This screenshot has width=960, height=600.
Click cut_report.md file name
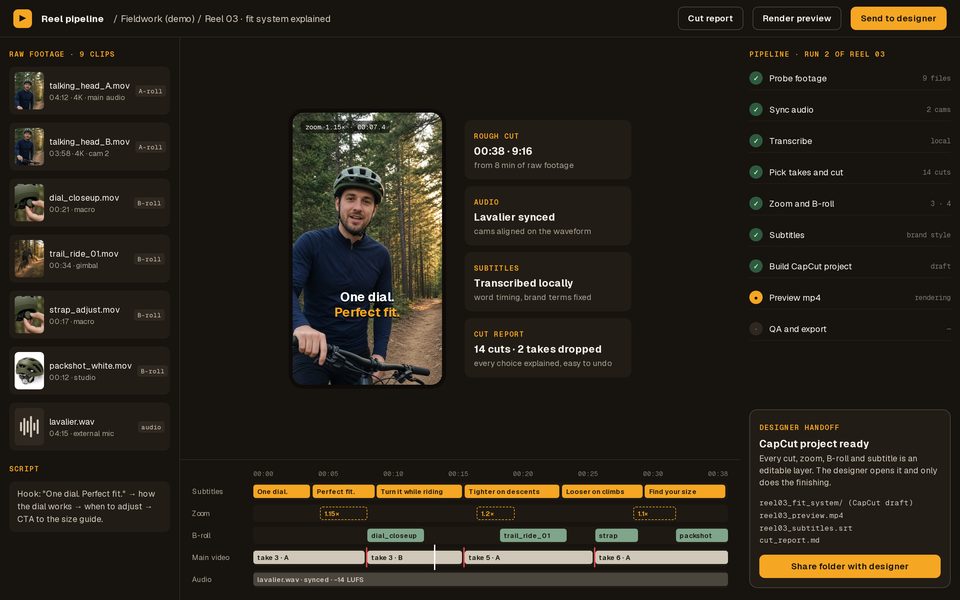790,540
